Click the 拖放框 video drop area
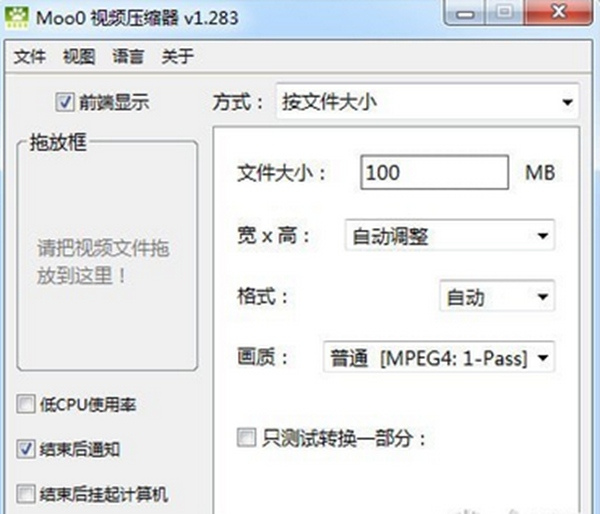The image size is (600, 514). click(108, 256)
